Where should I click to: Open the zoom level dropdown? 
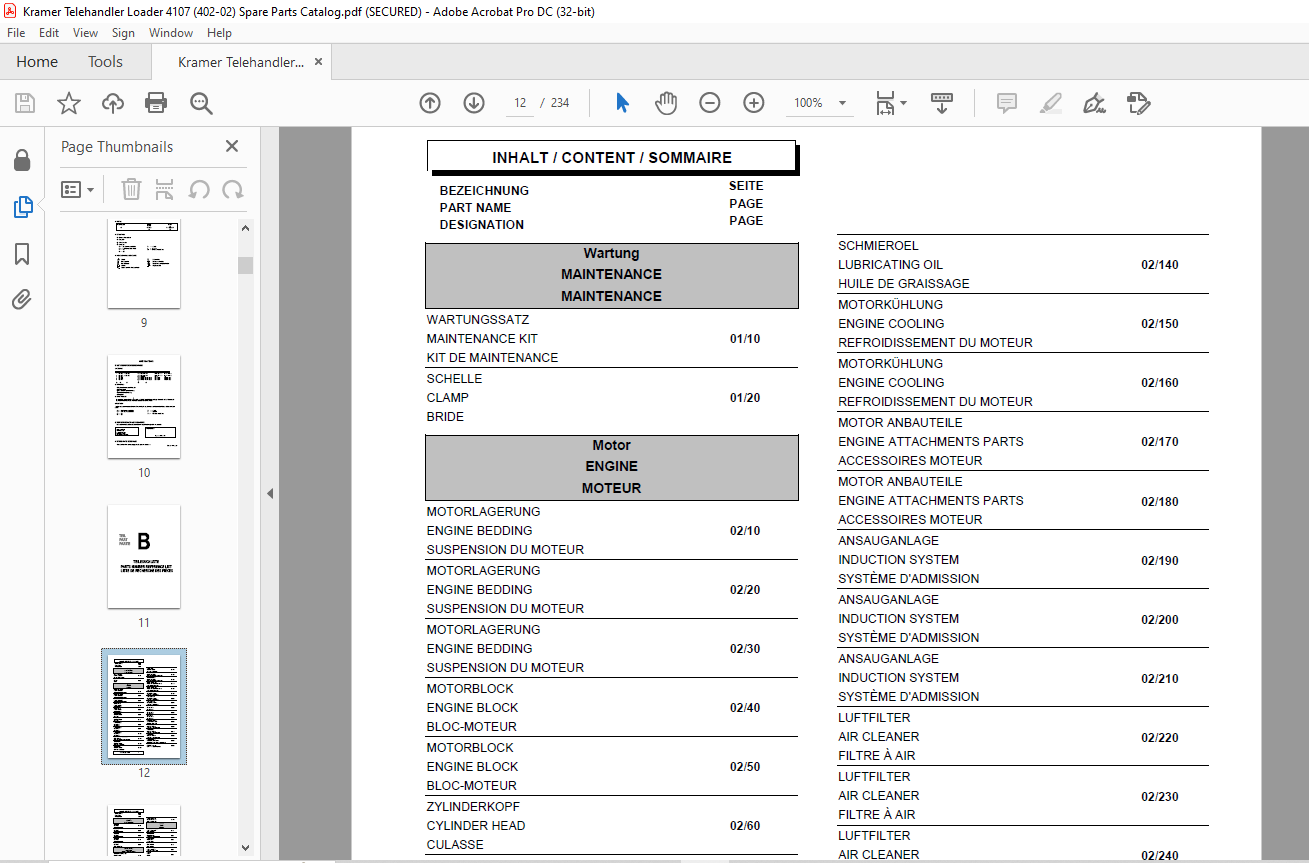(841, 103)
